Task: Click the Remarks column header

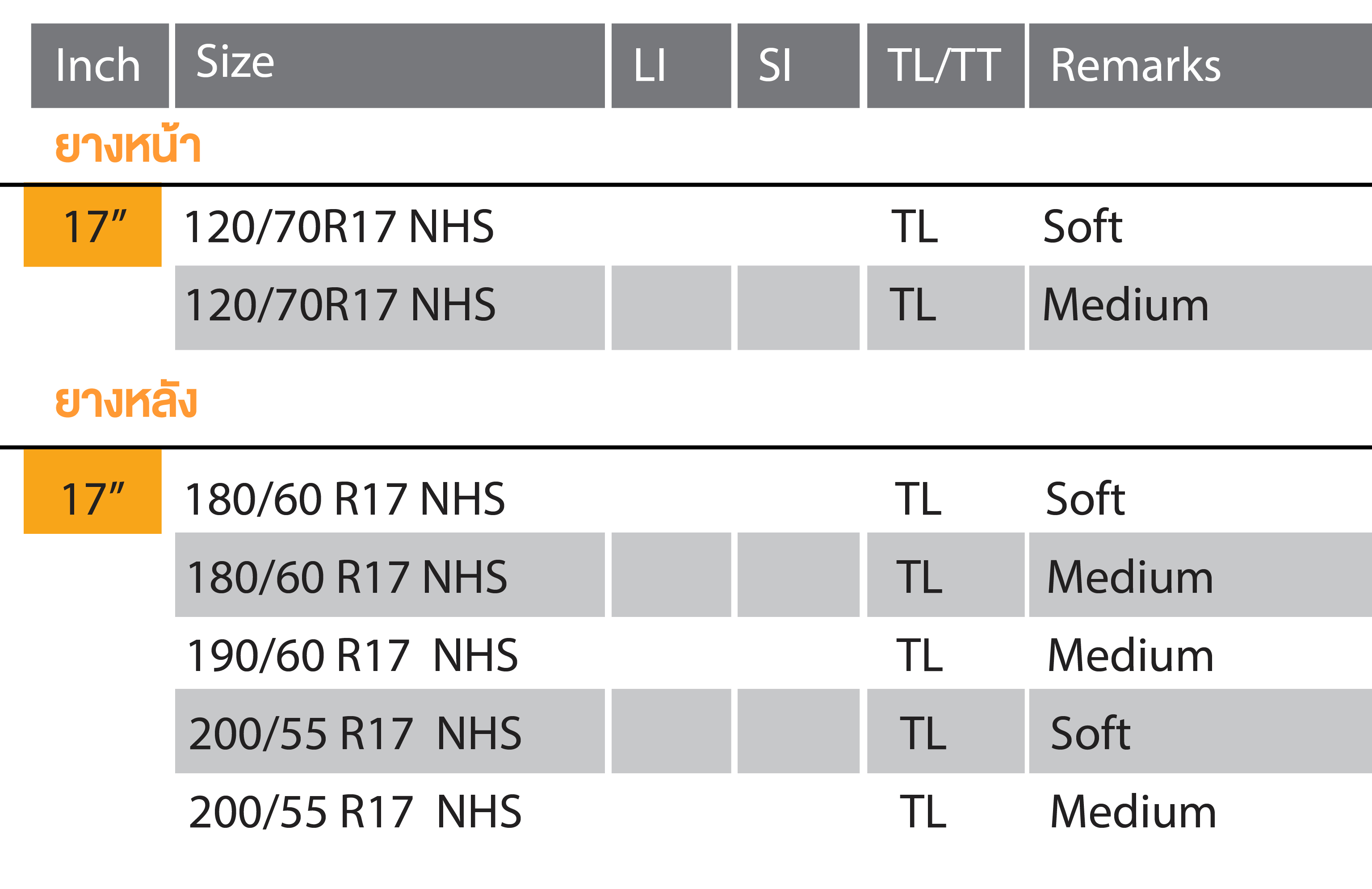Action: click(x=1200, y=66)
